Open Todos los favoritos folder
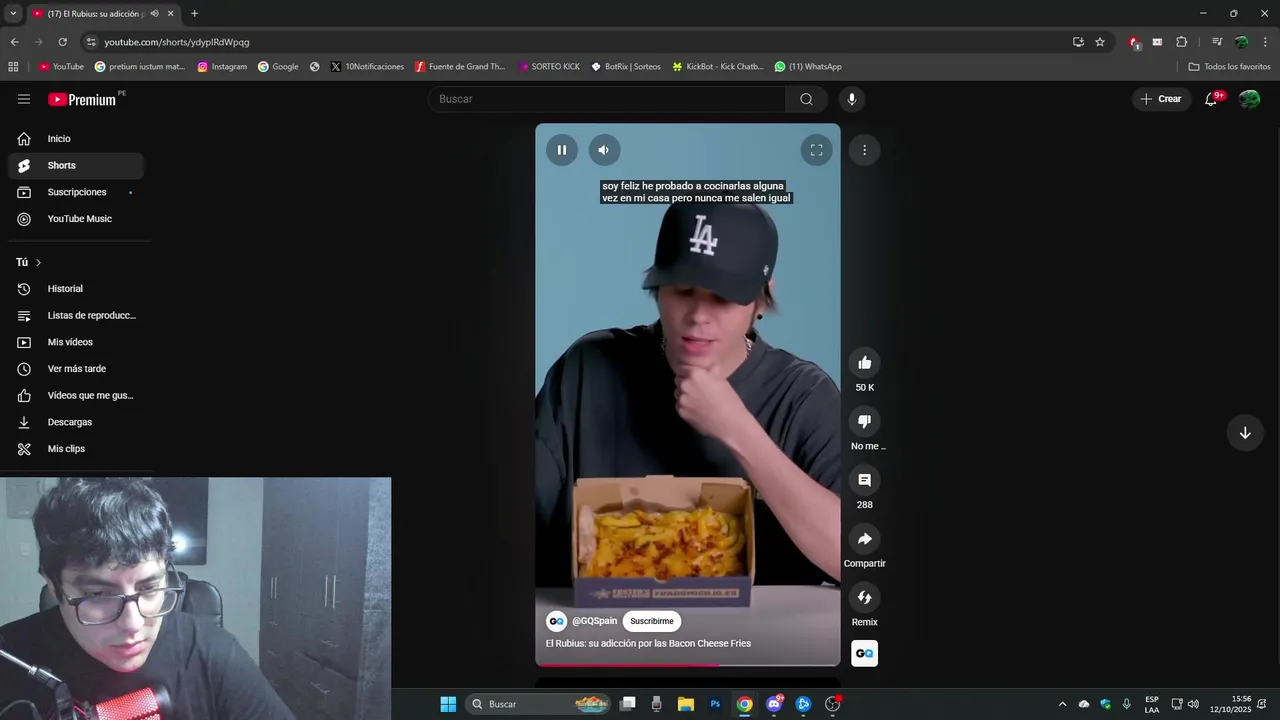The width and height of the screenshot is (1280, 720). pyautogui.click(x=1229, y=67)
